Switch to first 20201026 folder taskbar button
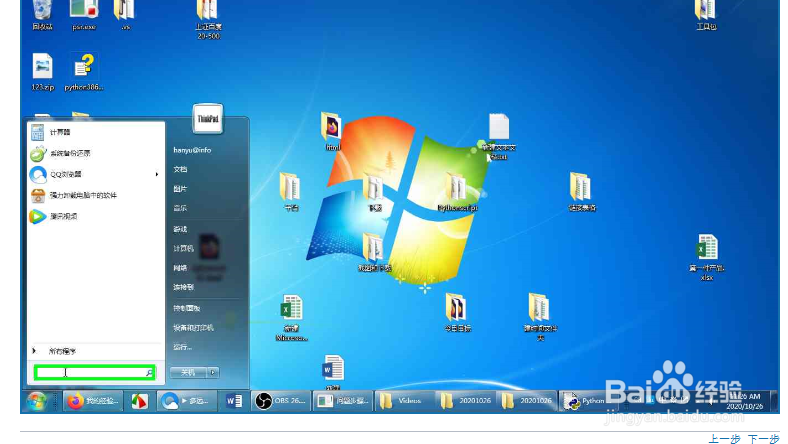788x444 pixels. click(x=465, y=401)
